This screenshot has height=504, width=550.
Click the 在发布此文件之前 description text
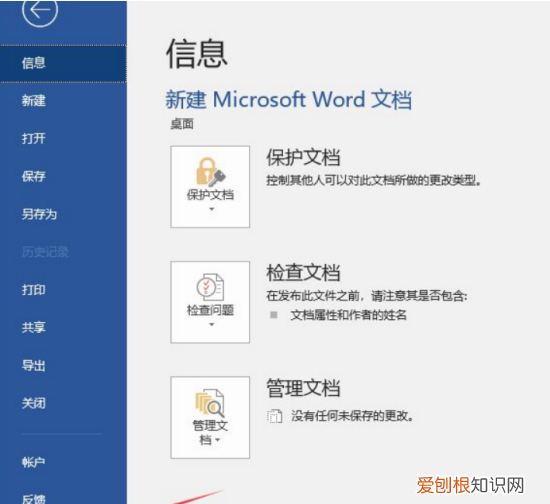click(367, 296)
